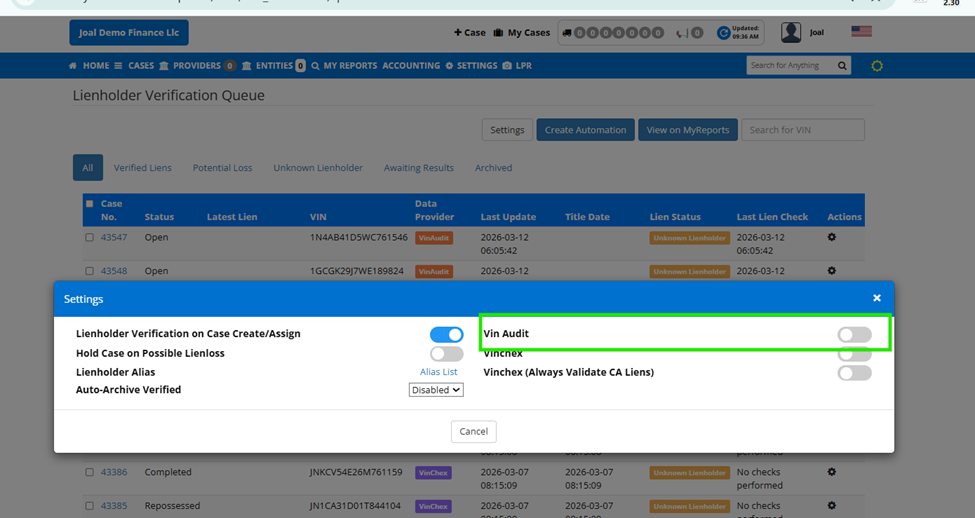Click VinAudit badge for case 43548
Viewport: 975px width, 518px height.
(433, 271)
